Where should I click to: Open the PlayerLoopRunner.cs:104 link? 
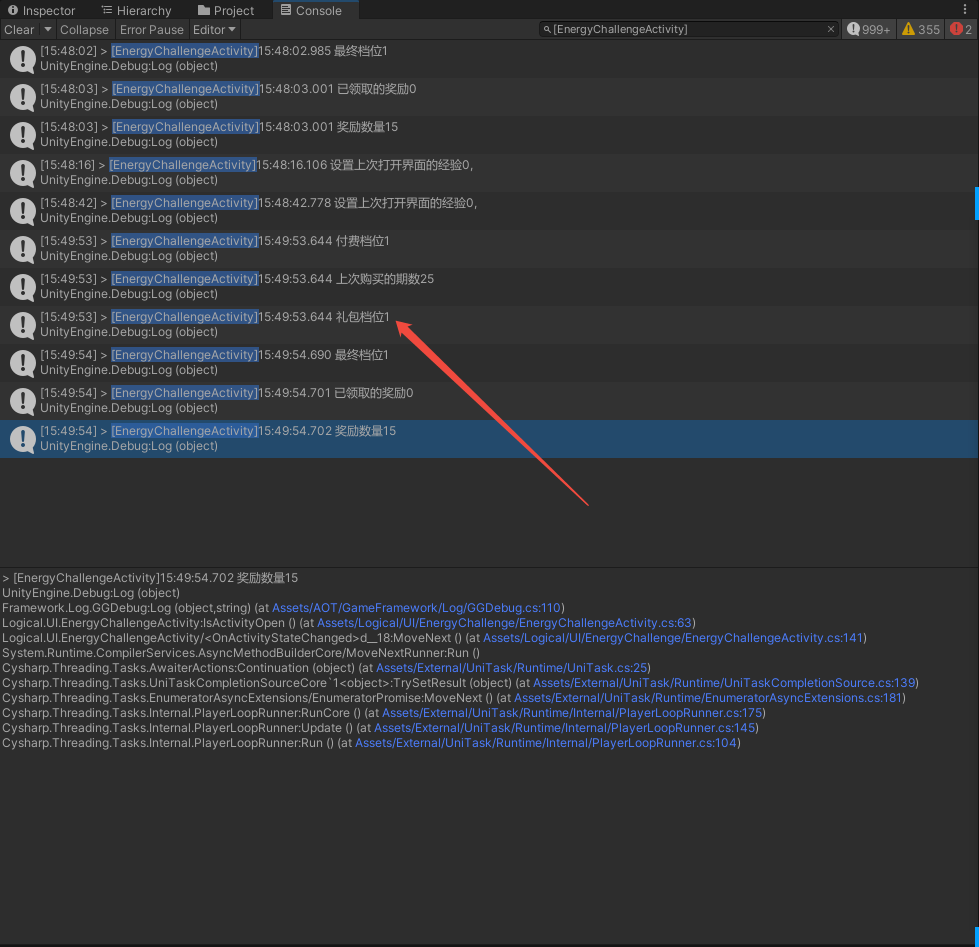pyautogui.click(x=547, y=743)
